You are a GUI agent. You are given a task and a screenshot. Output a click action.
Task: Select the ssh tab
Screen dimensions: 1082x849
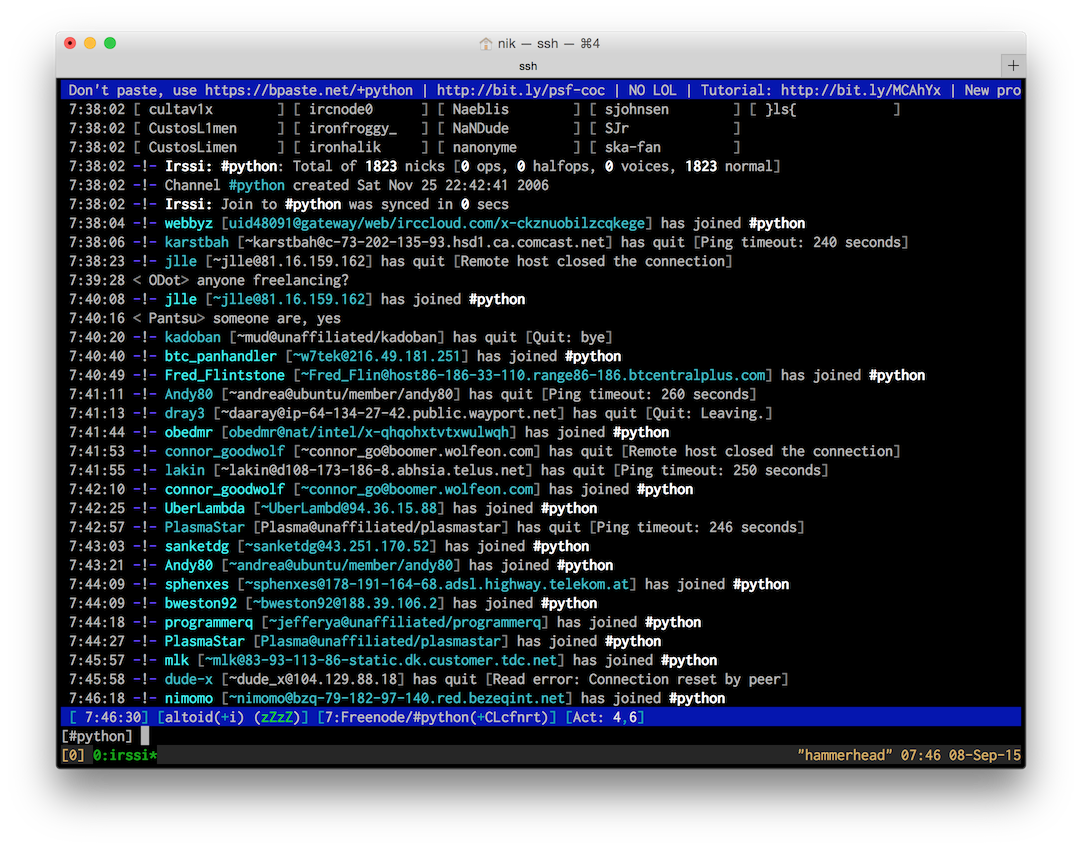coord(528,66)
